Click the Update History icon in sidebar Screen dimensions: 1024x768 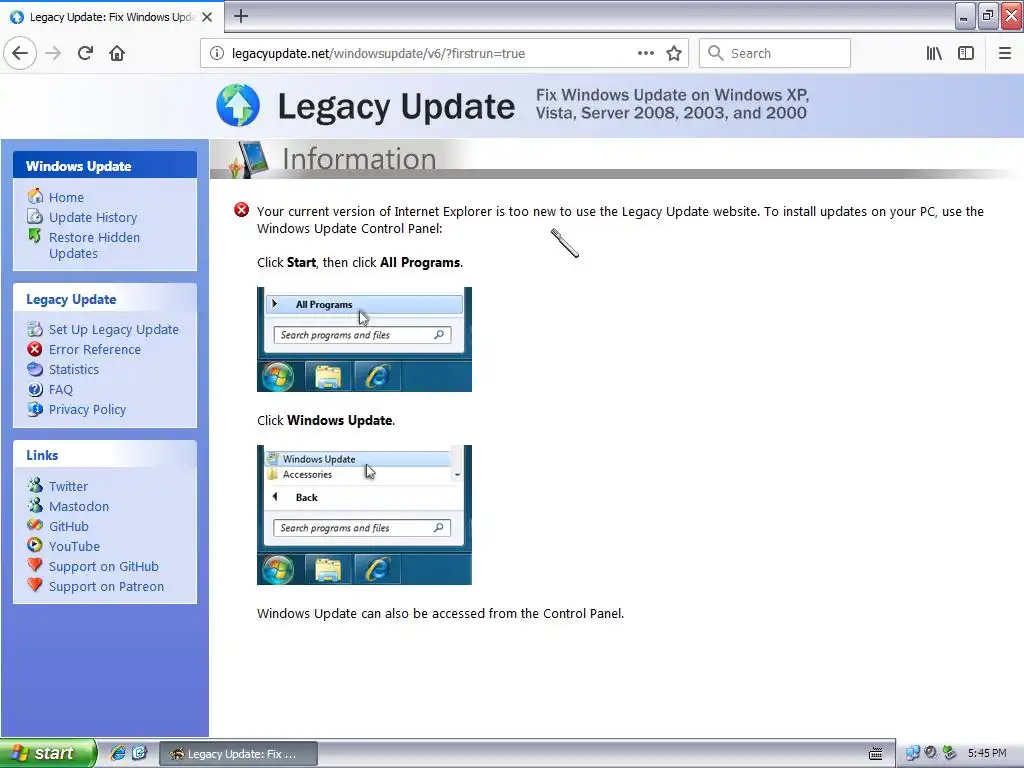click(x=35, y=216)
